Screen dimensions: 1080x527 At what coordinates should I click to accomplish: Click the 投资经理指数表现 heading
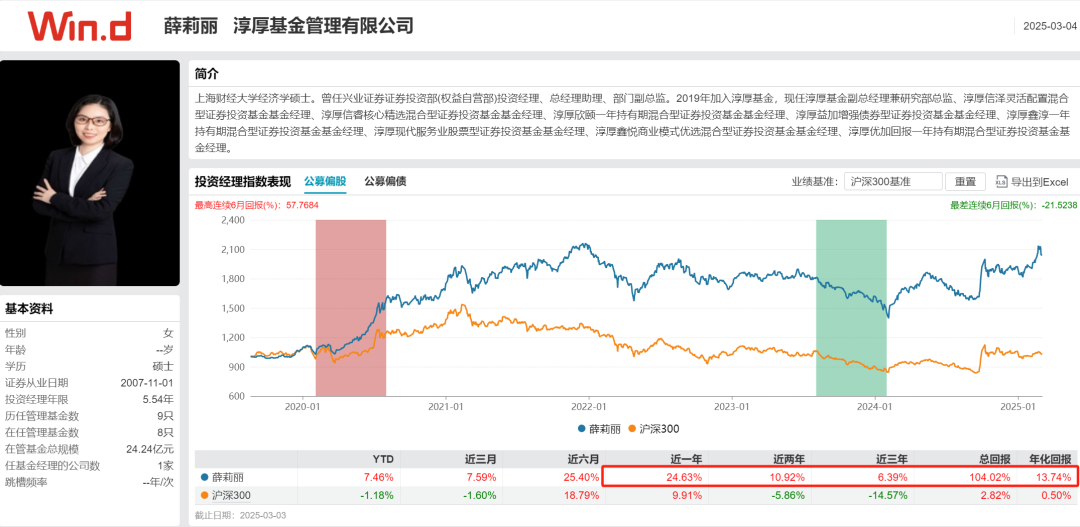[242, 182]
